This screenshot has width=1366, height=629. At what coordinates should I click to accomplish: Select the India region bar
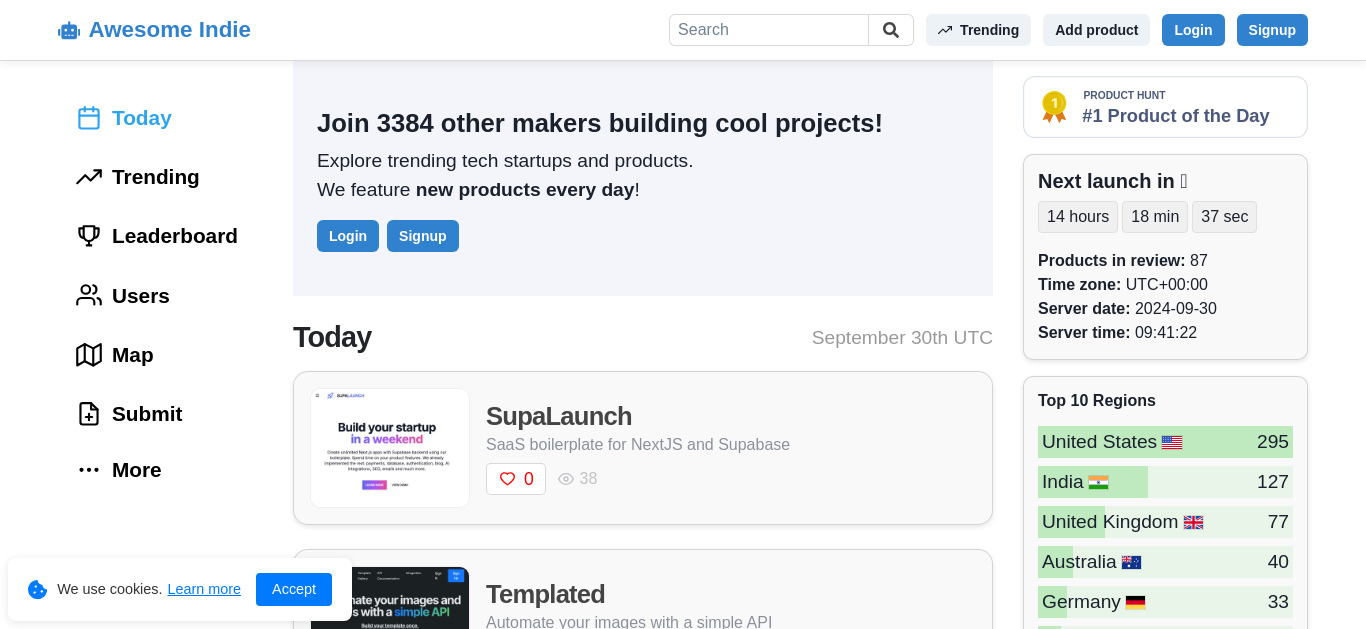pyautogui.click(x=1165, y=482)
